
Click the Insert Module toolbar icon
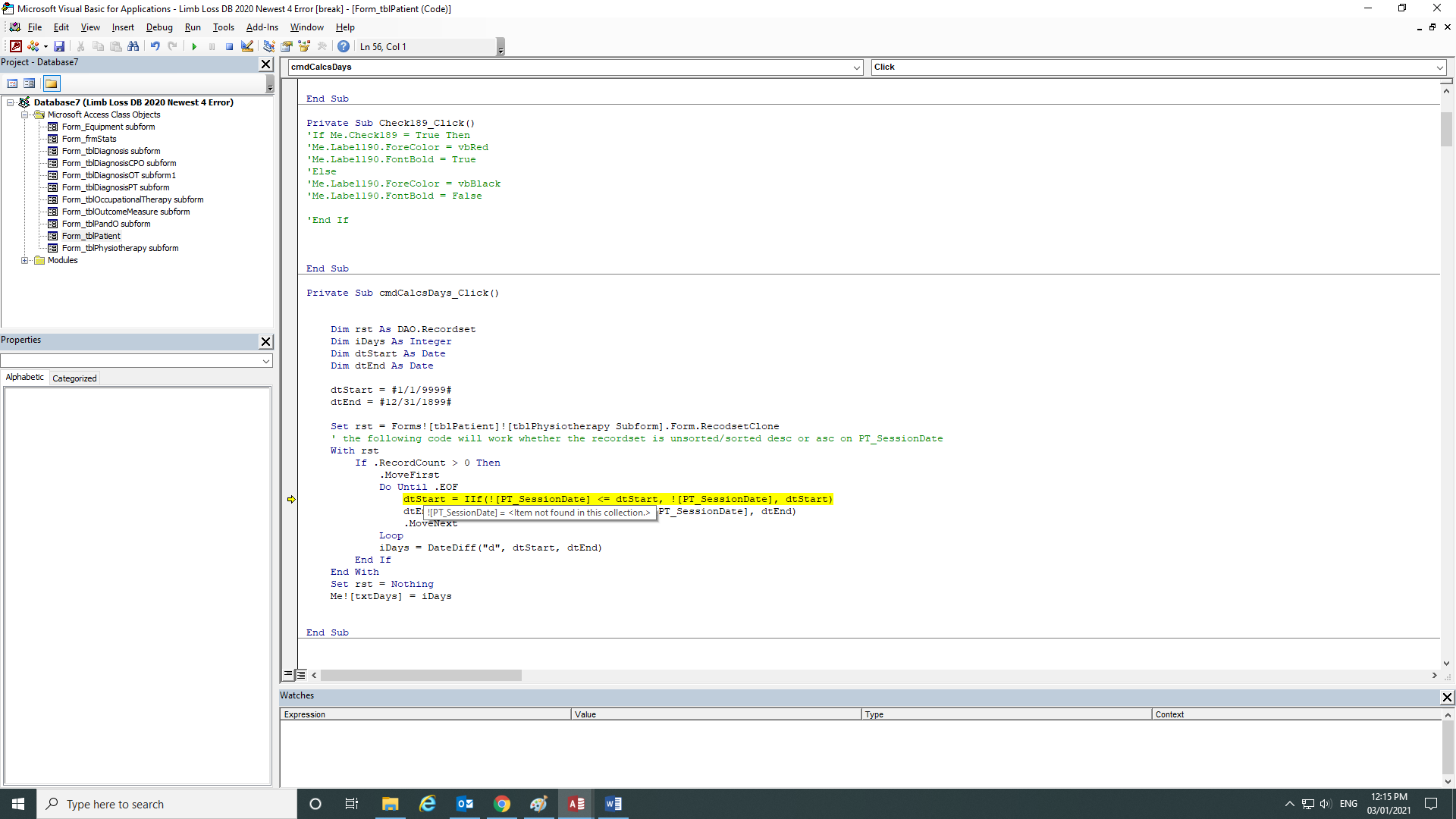pos(33,46)
